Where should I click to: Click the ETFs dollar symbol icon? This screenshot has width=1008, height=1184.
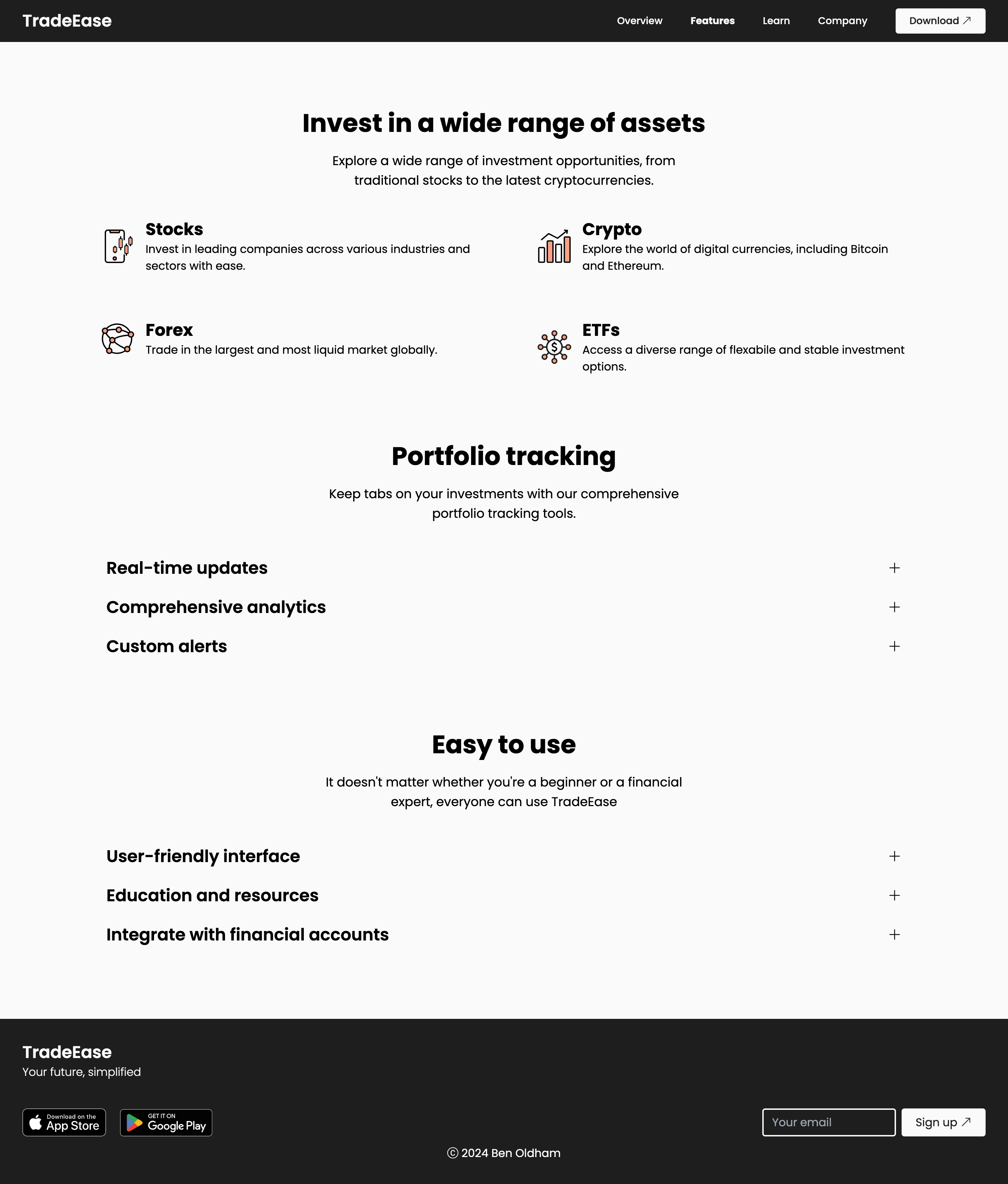click(554, 347)
